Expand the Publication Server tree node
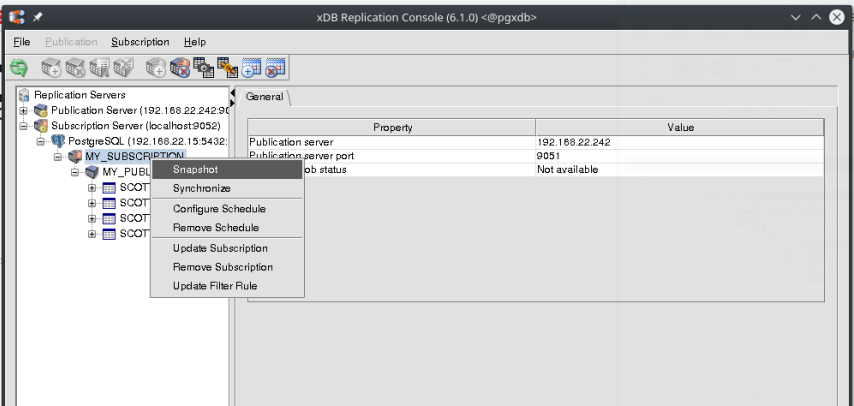 click(23, 111)
